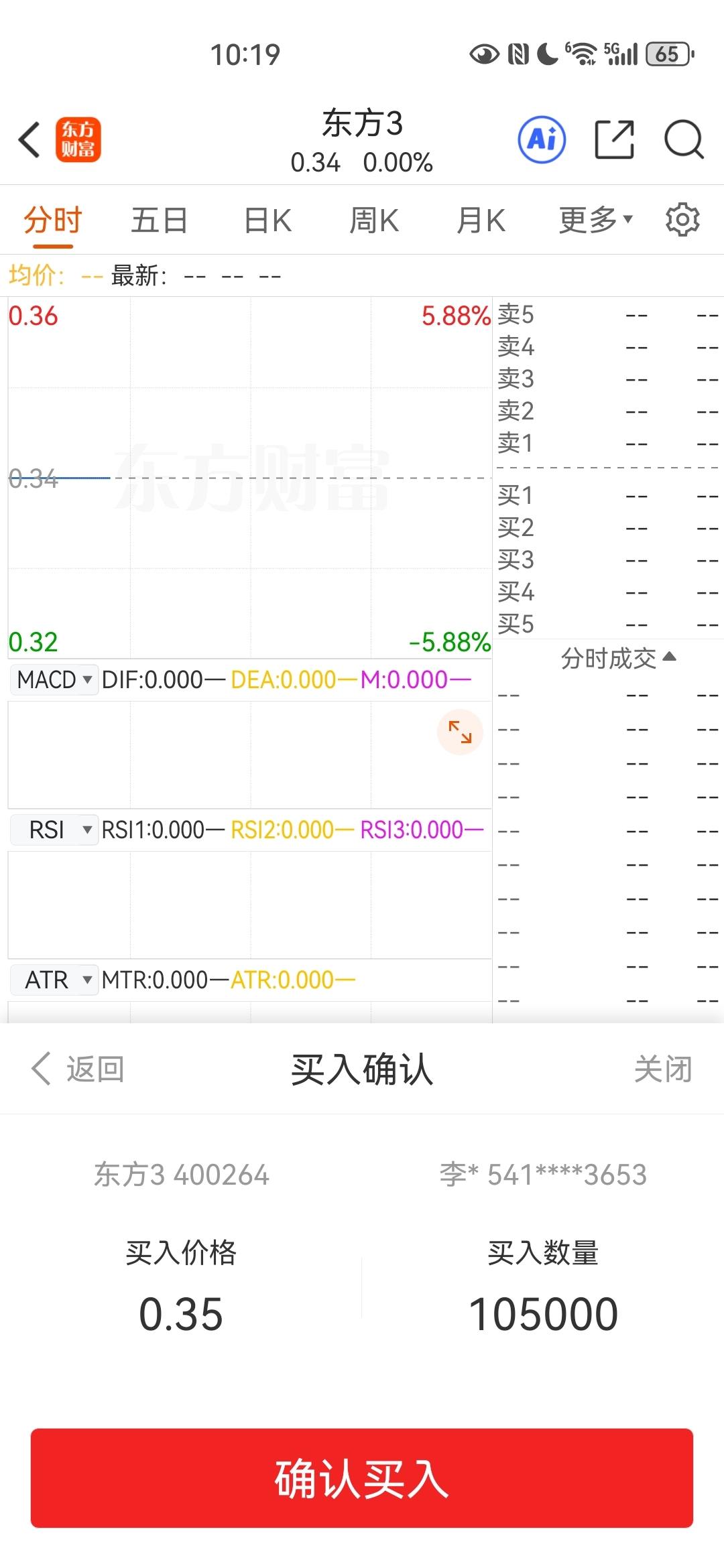This screenshot has width=724, height=1568.
Task: Tap the 0.36 upper price label
Action: (x=33, y=316)
